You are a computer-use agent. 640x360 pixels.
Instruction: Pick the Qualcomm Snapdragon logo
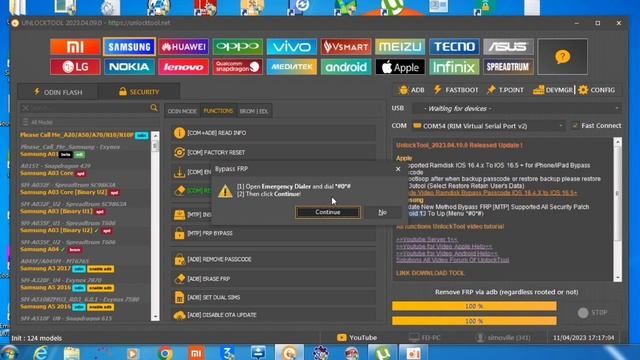238,67
